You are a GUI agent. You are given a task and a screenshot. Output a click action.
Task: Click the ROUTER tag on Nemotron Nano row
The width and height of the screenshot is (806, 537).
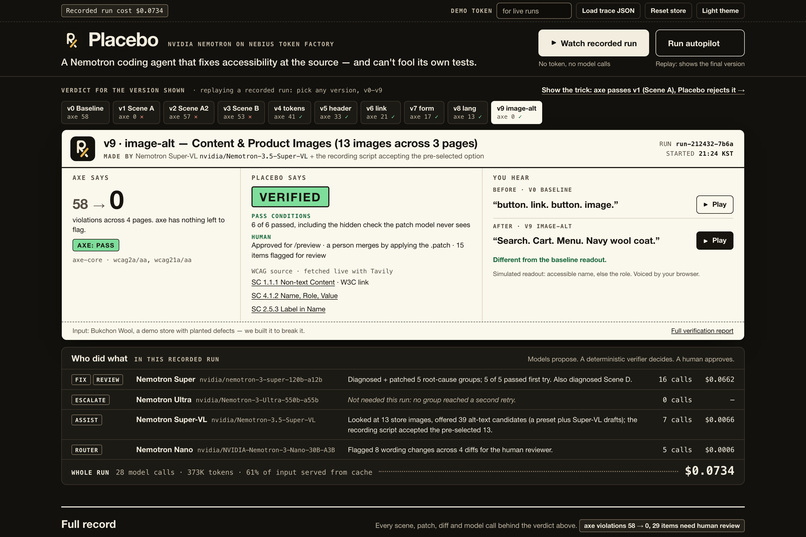86,450
